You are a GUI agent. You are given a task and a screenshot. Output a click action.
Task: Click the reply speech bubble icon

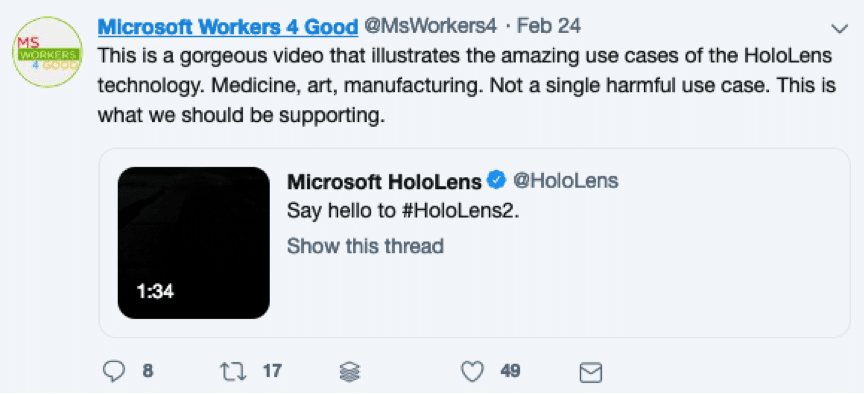pos(114,371)
